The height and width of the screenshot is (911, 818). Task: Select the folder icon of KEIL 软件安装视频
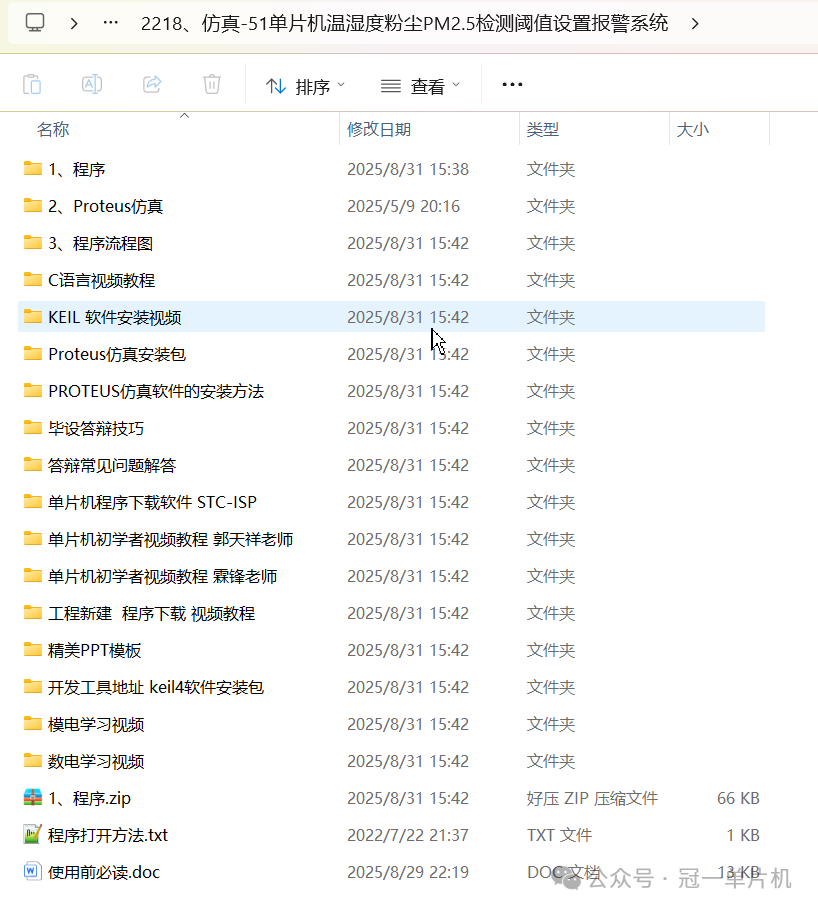(33, 317)
